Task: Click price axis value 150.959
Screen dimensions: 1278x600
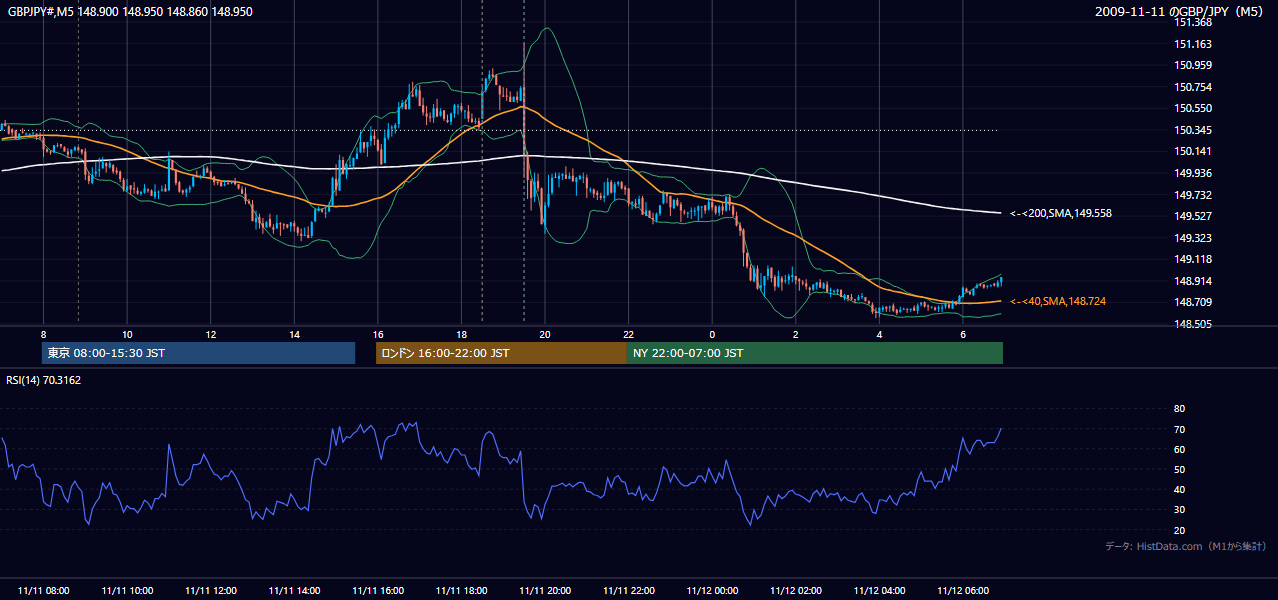Action: (1194, 66)
